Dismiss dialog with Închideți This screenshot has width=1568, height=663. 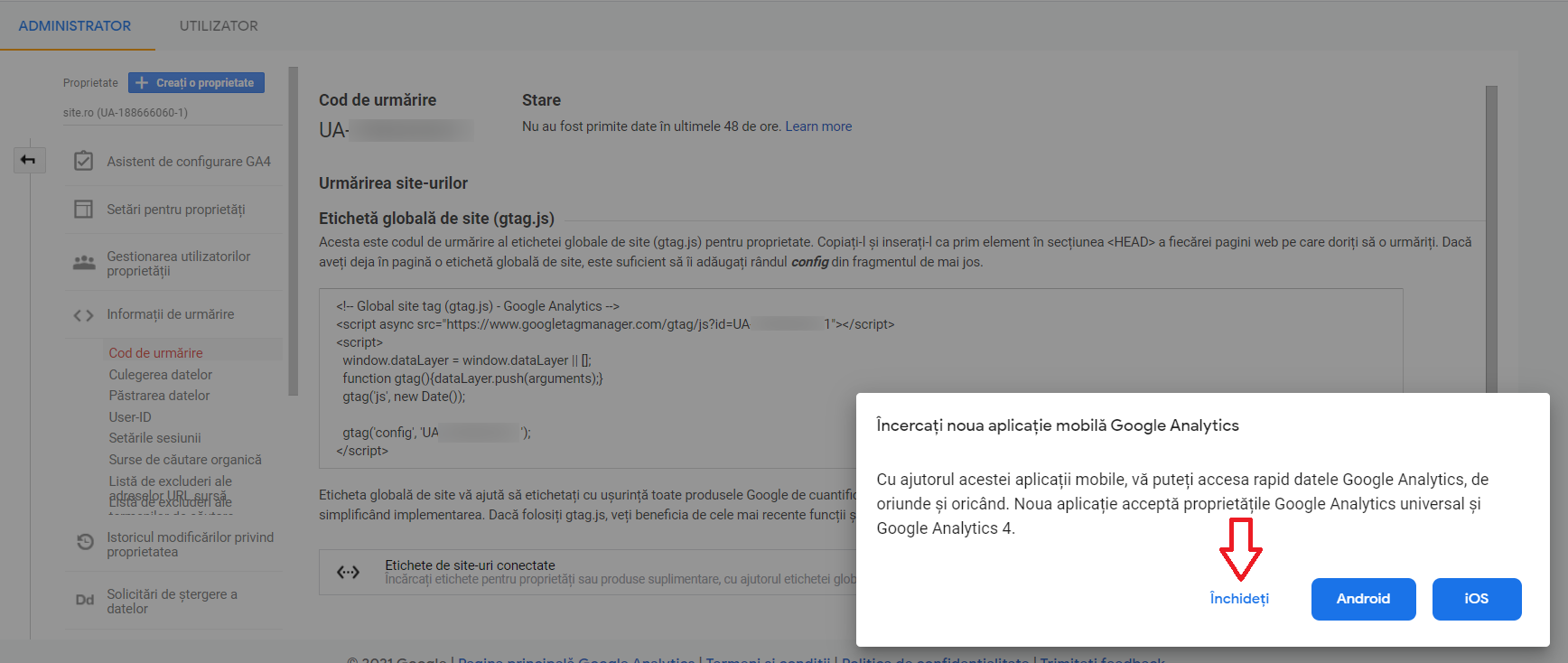point(1239,599)
